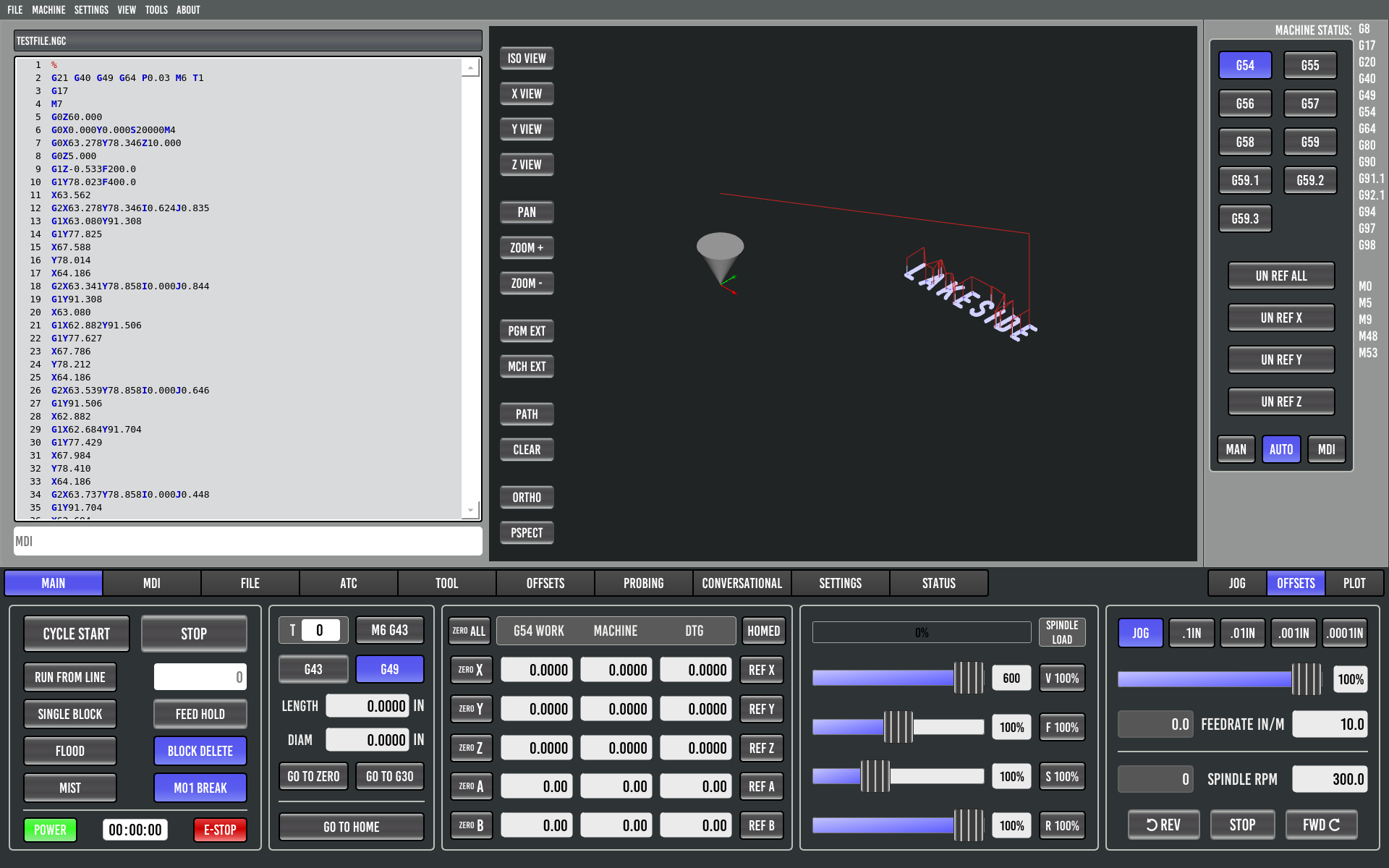The height and width of the screenshot is (868, 1389).
Task: Toggle FEED HOLD
Action: click(200, 715)
